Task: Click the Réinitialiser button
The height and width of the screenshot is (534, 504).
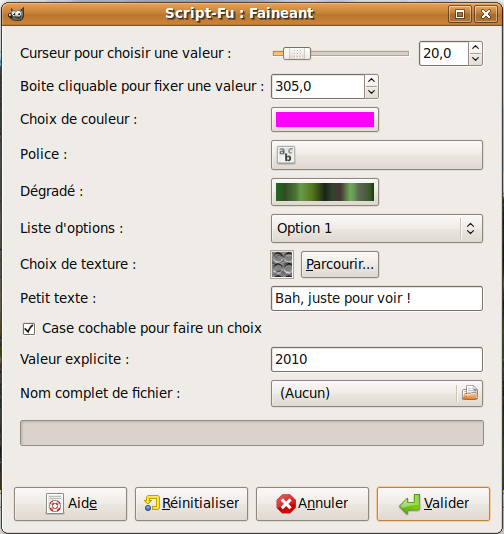Action: [x=191, y=504]
